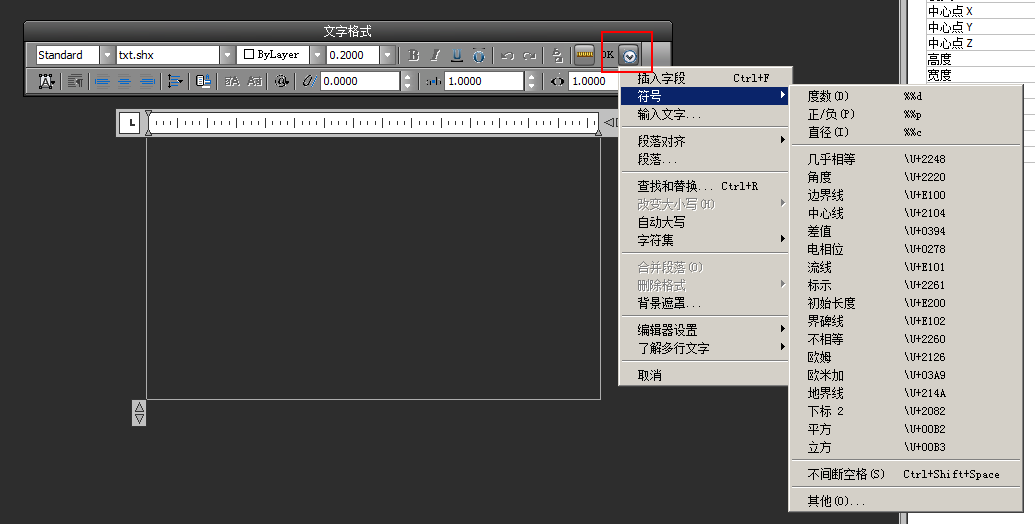Insert 度数 (%%d) symbol
Screen dimensions: 1035x524
(x=906, y=96)
